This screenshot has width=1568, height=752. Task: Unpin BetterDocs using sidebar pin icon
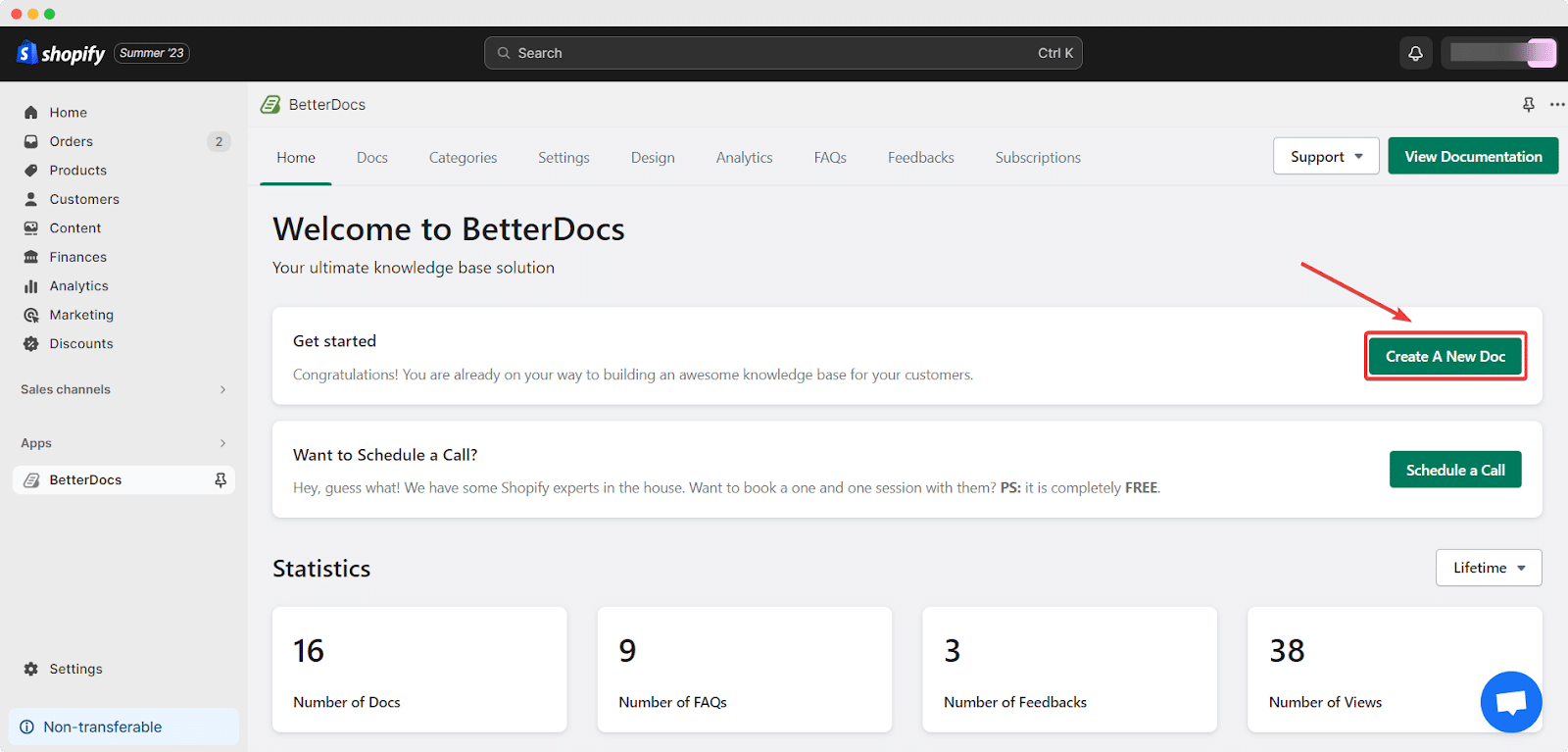click(220, 480)
